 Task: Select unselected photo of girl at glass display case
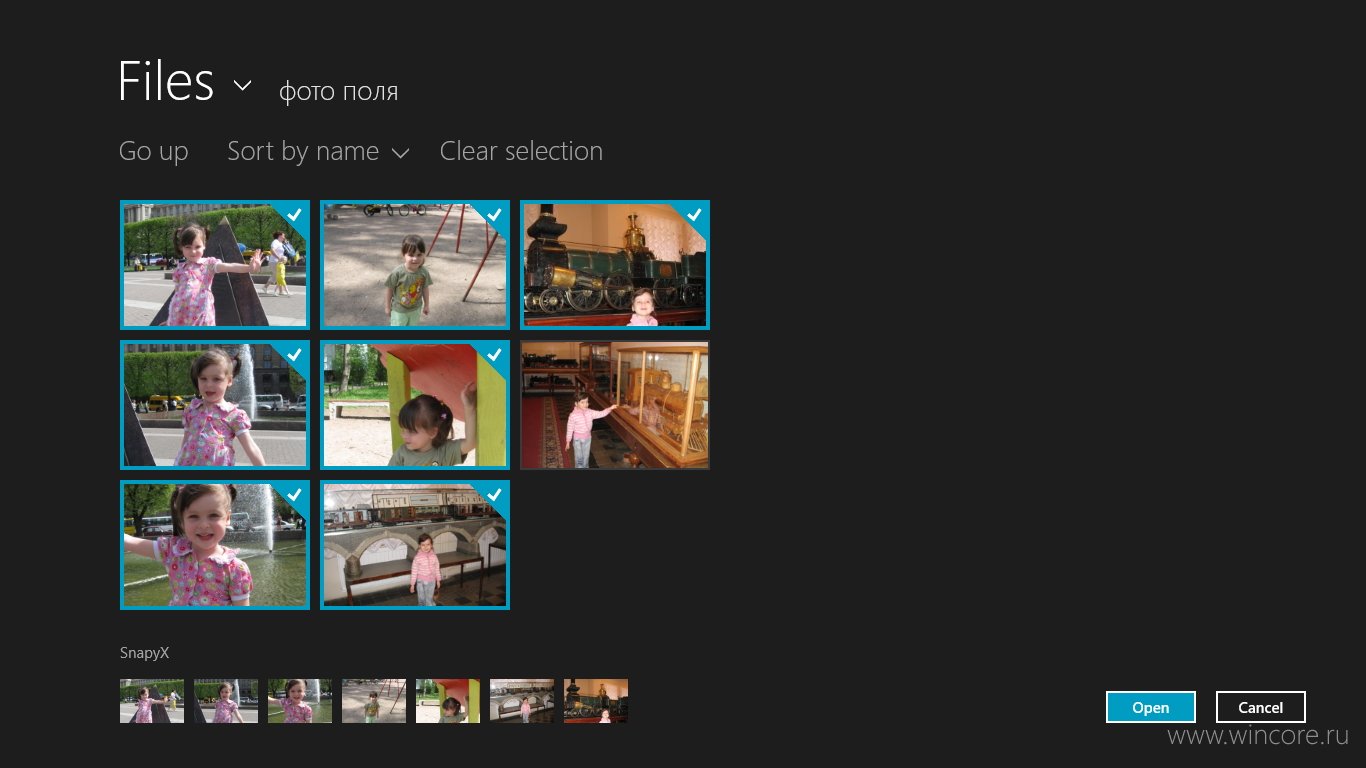[615, 405]
